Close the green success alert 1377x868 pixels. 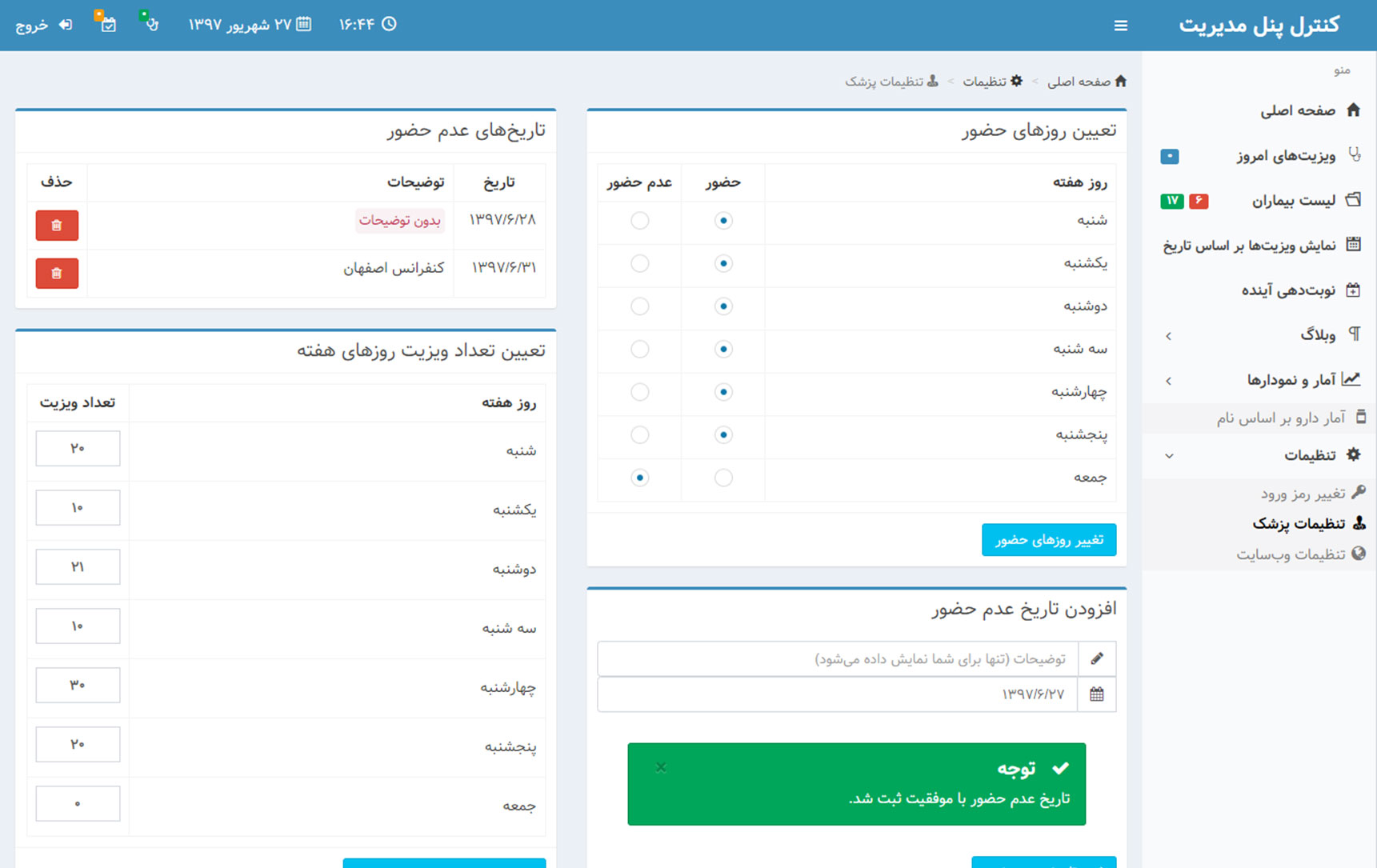coord(661,767)
